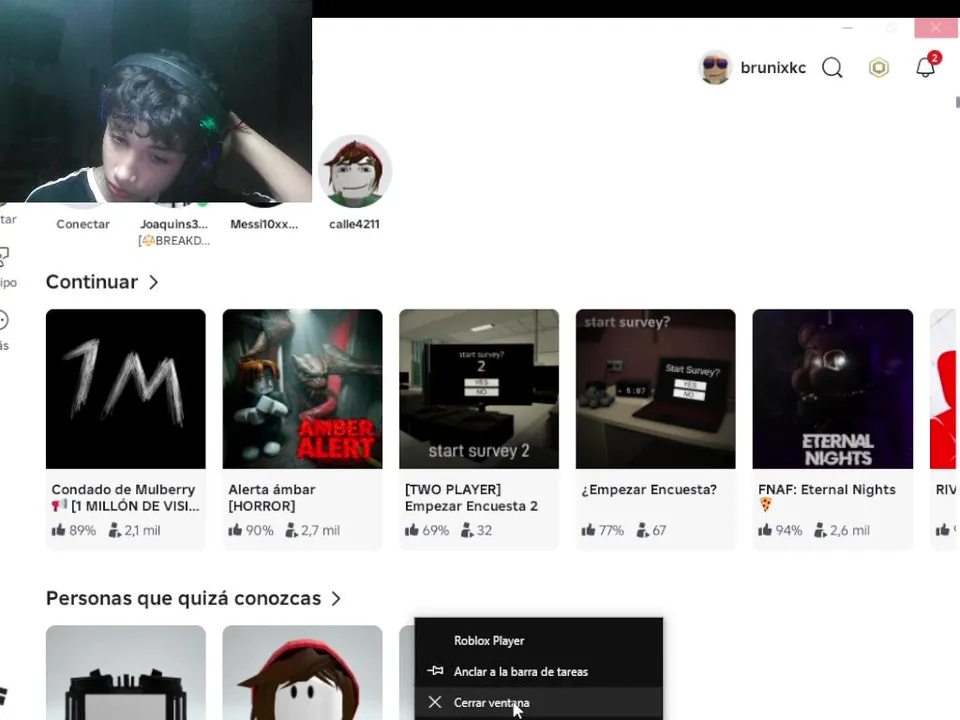Image resolution: width=960 pixels, height=720 pixels.
Task: Expand the Continuar arrow chevron
Action: coord(154,282)
